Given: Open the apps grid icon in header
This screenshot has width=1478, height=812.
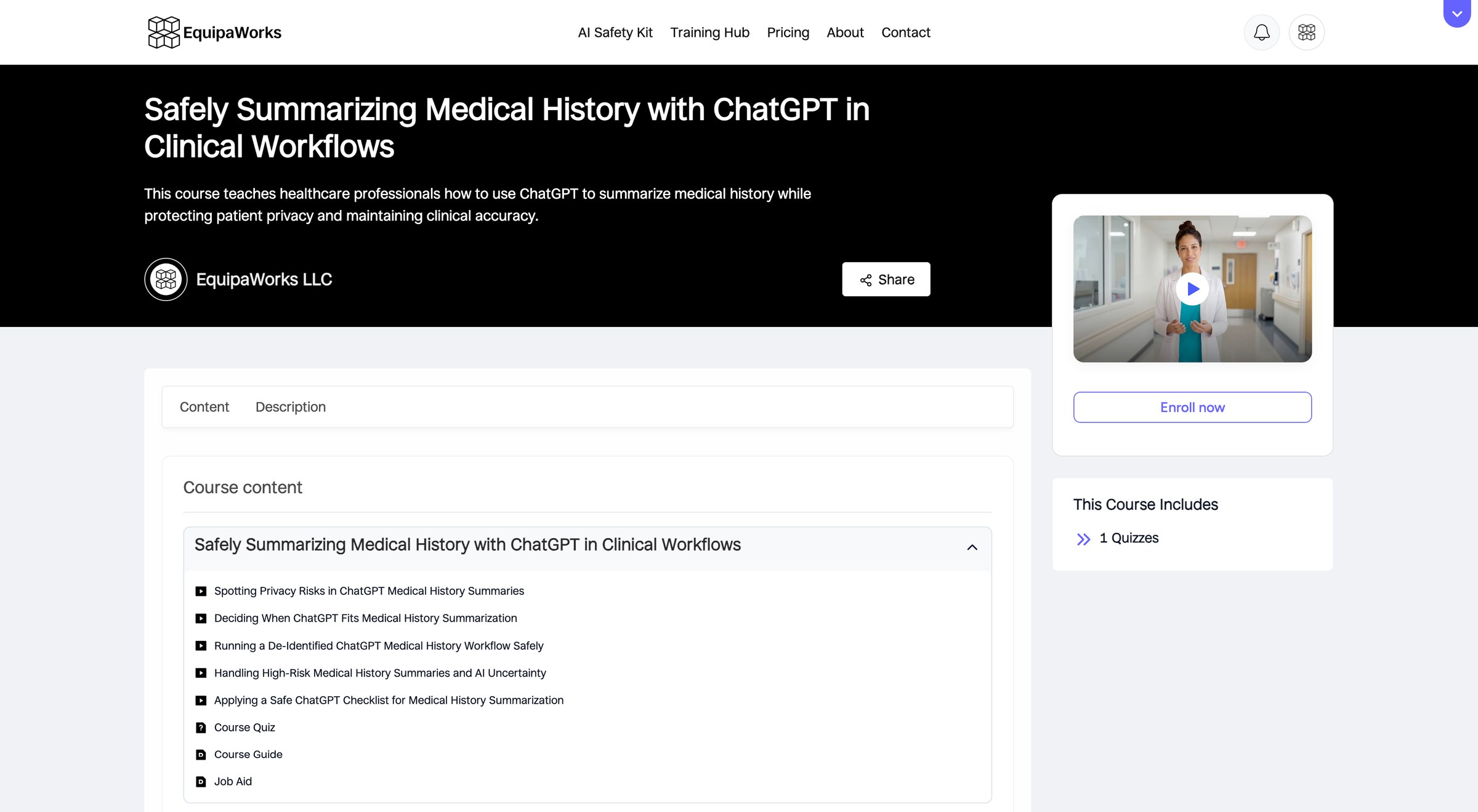Looking at the screenshot, I should click(1306, 32).
